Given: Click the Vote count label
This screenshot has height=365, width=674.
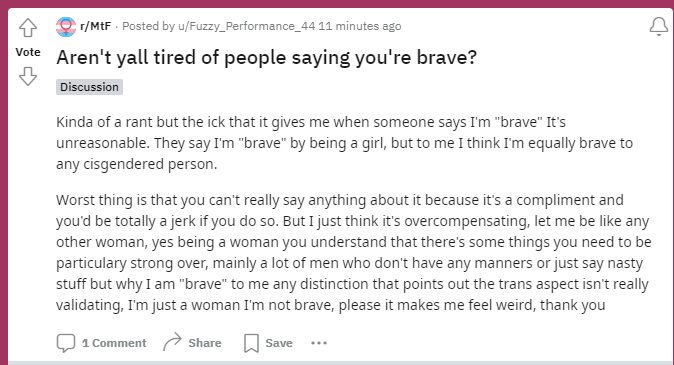Looking at the screenshot, I should click(x=28, y=52).
